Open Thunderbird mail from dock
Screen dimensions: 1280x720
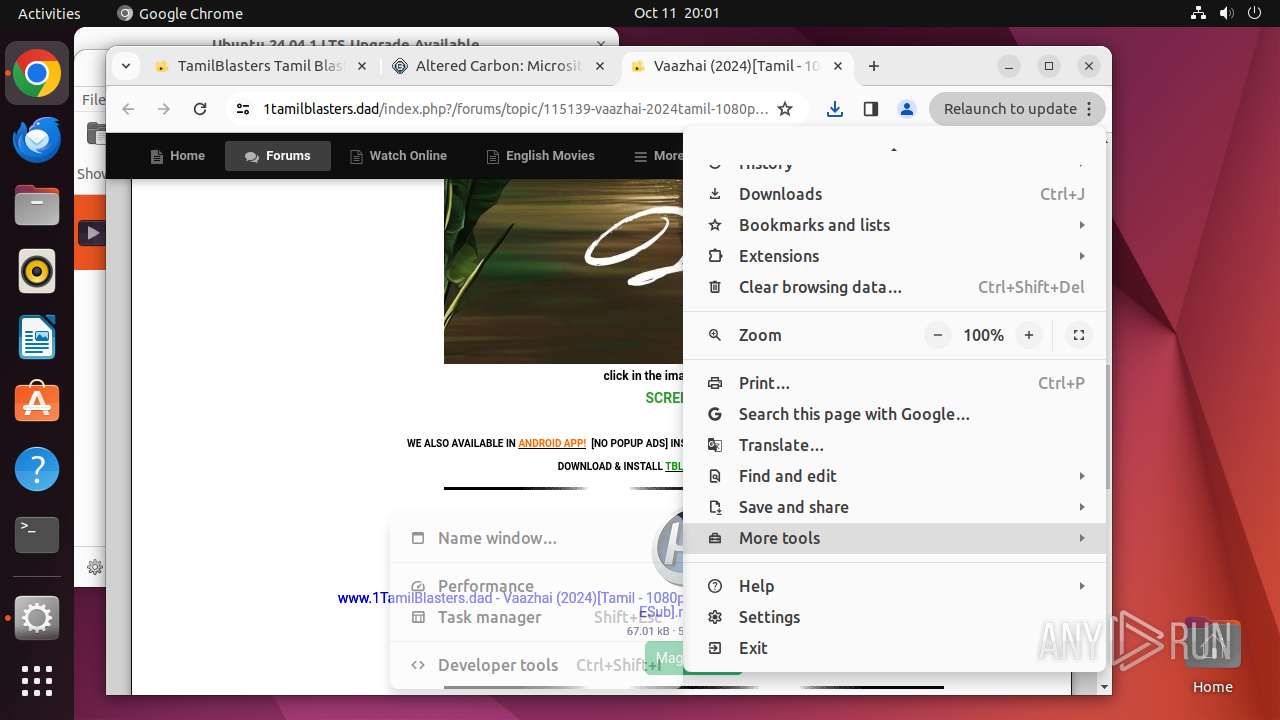tap(37, 140)
